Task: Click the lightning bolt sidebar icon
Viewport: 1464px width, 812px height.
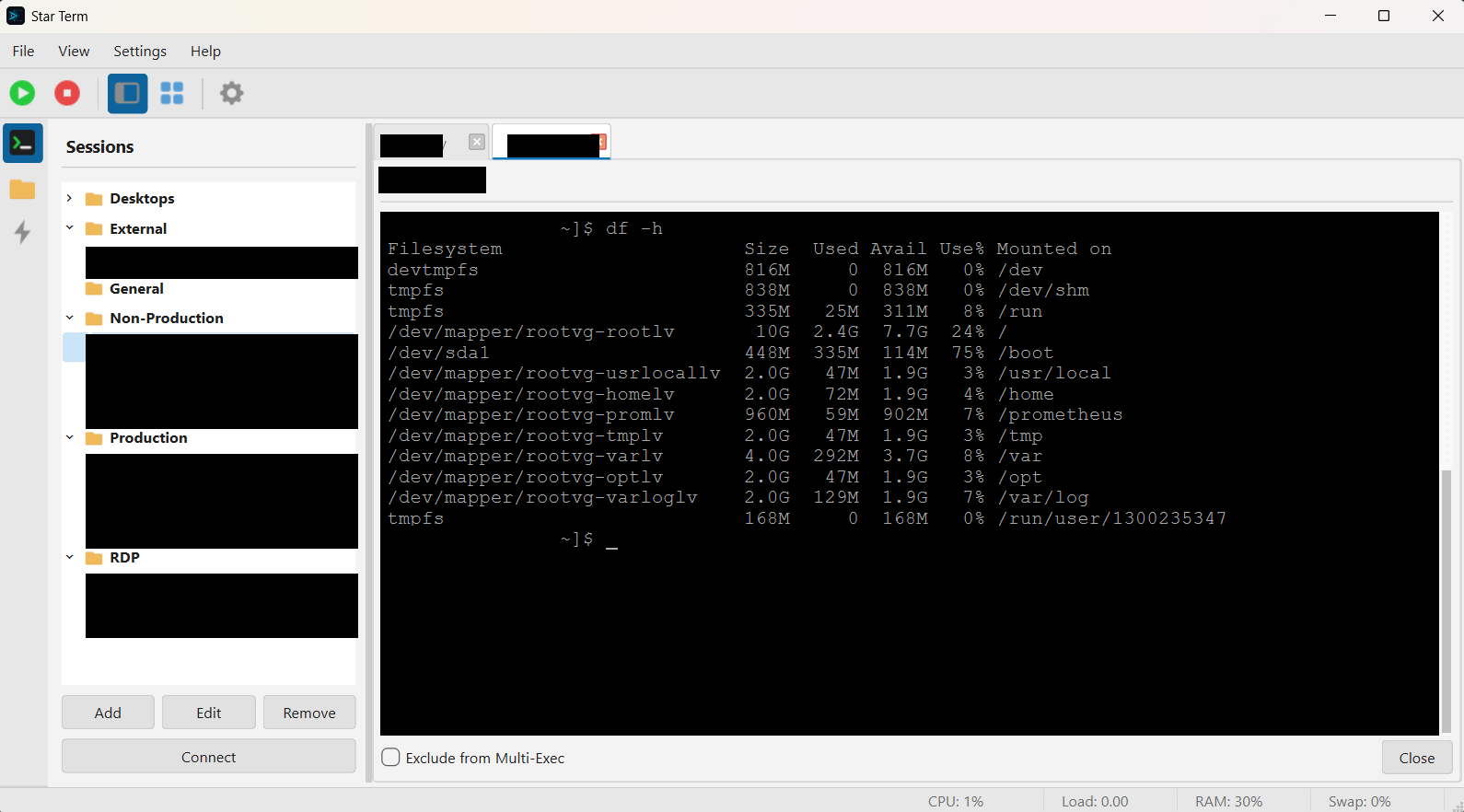Action: pos(23,232)
